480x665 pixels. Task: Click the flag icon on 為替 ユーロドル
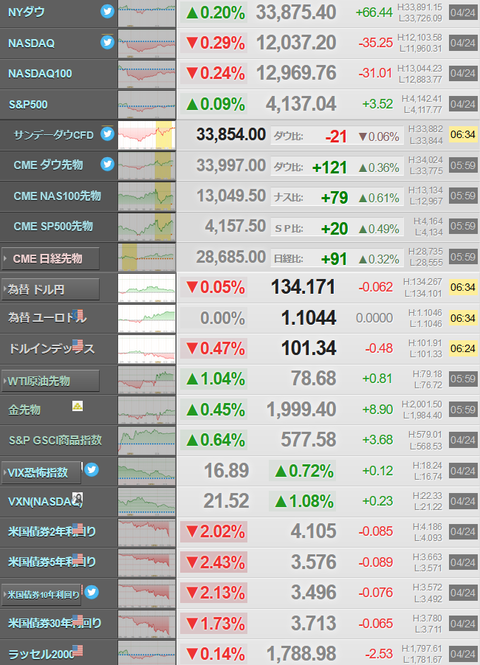click(78, 315)
